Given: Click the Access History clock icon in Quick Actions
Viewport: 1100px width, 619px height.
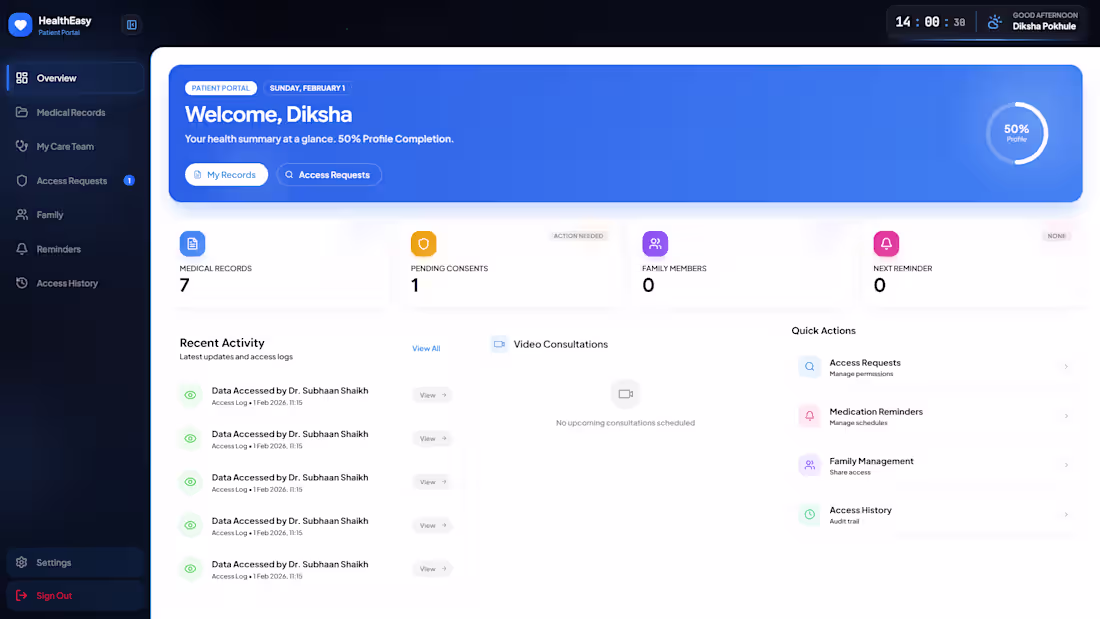Looking at the screenshot, I should click(810, 514).
